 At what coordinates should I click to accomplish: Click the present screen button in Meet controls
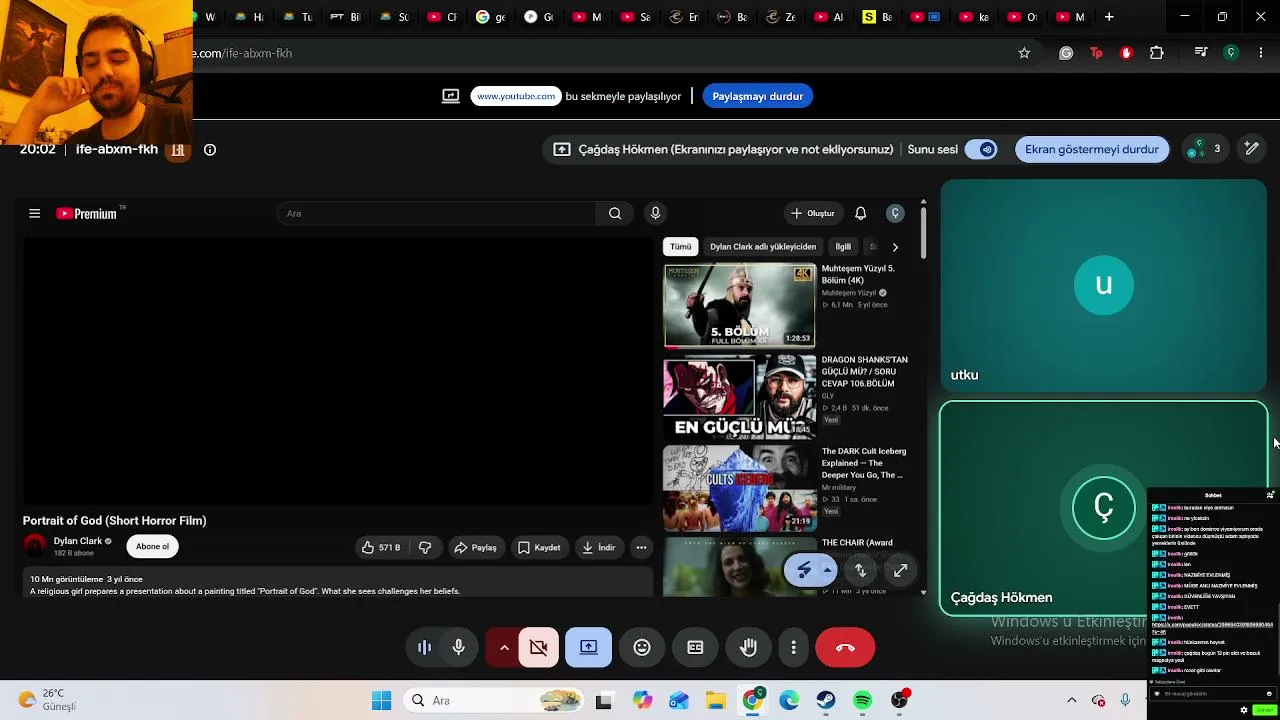(x=588, y=648)
